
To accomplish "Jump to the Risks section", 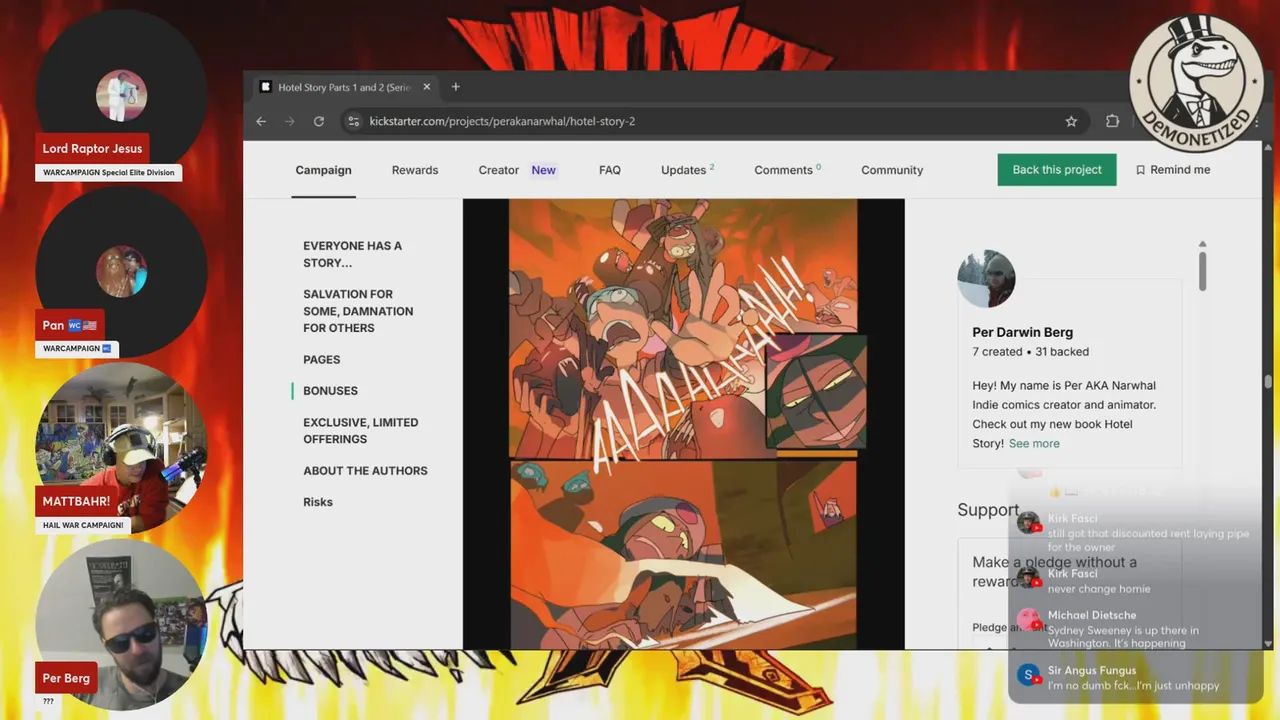I will pyautogui.click(x=318, y=502).
